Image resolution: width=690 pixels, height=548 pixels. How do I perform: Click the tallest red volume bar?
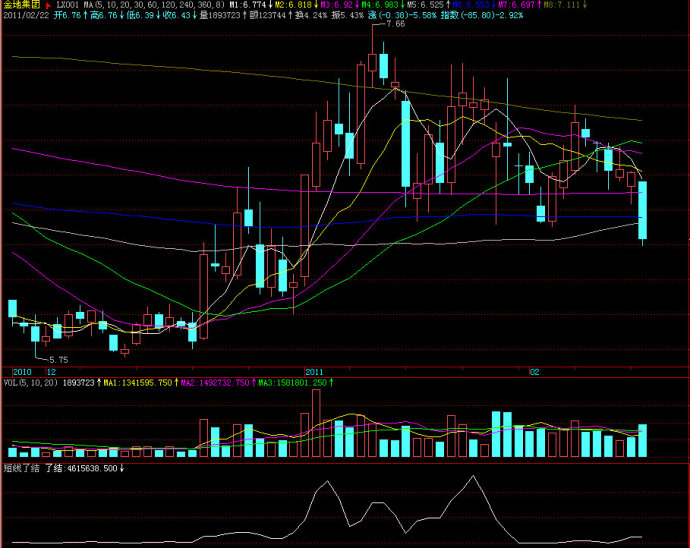tap(316, 423)
